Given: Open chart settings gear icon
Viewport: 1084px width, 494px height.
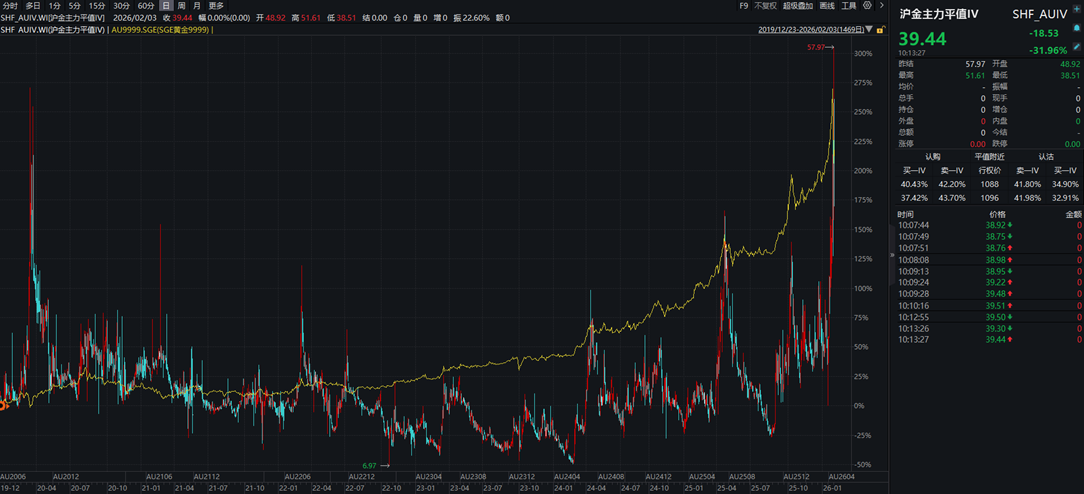Looking at the screenshot, I should (x=867, y=6).
